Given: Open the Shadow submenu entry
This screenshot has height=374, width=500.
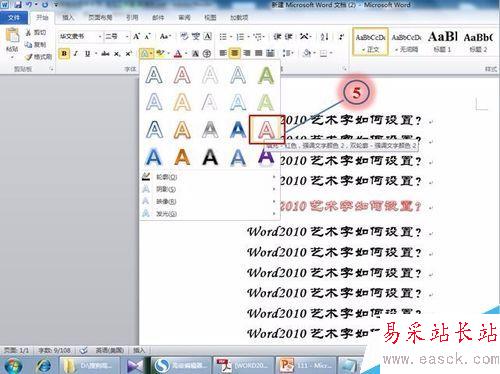Looking at the screenshot, I should tap(210, 189).
